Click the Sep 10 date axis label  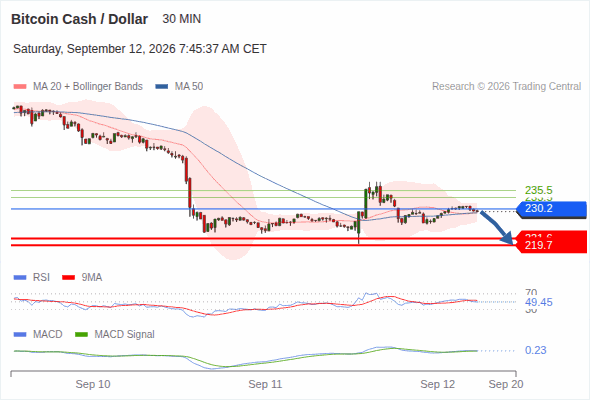[x=93, y=384]
